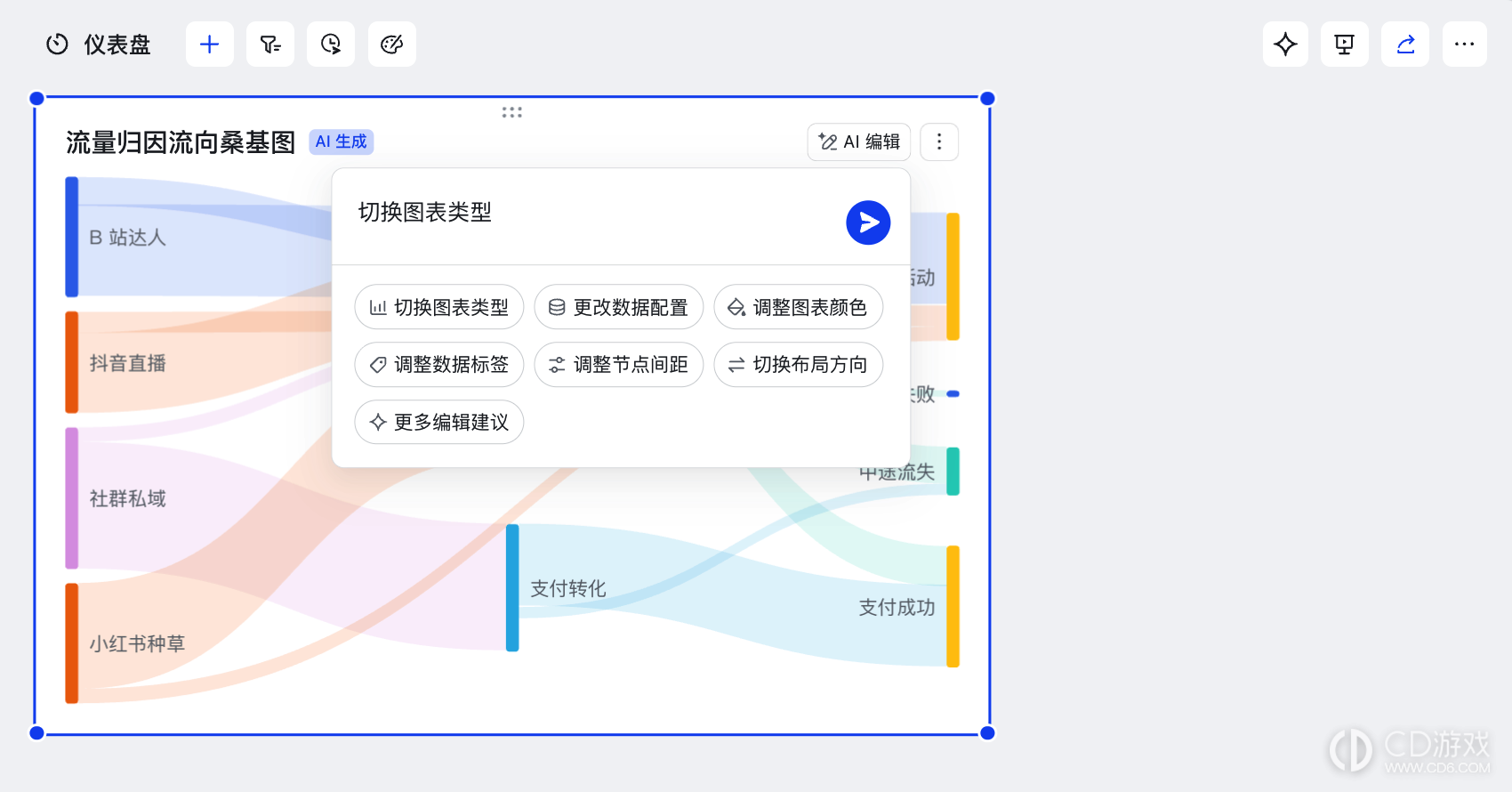Image resolution: width=1512 pixels, height=792 pixels.
Task: Choose the 更多编辑建议 suggestion chip
Action: pos(439,422)
